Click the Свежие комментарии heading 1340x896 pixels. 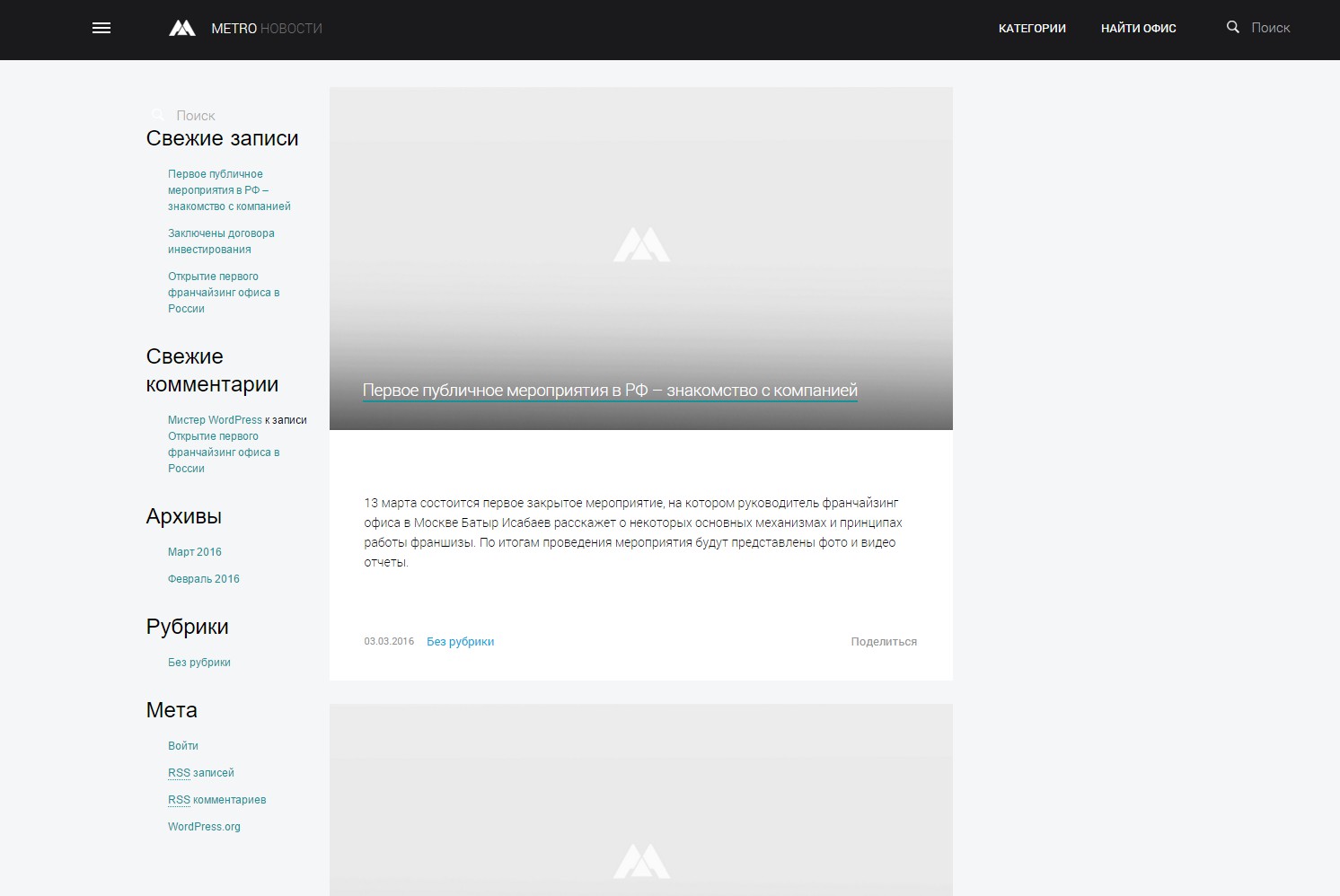(212, 371)
